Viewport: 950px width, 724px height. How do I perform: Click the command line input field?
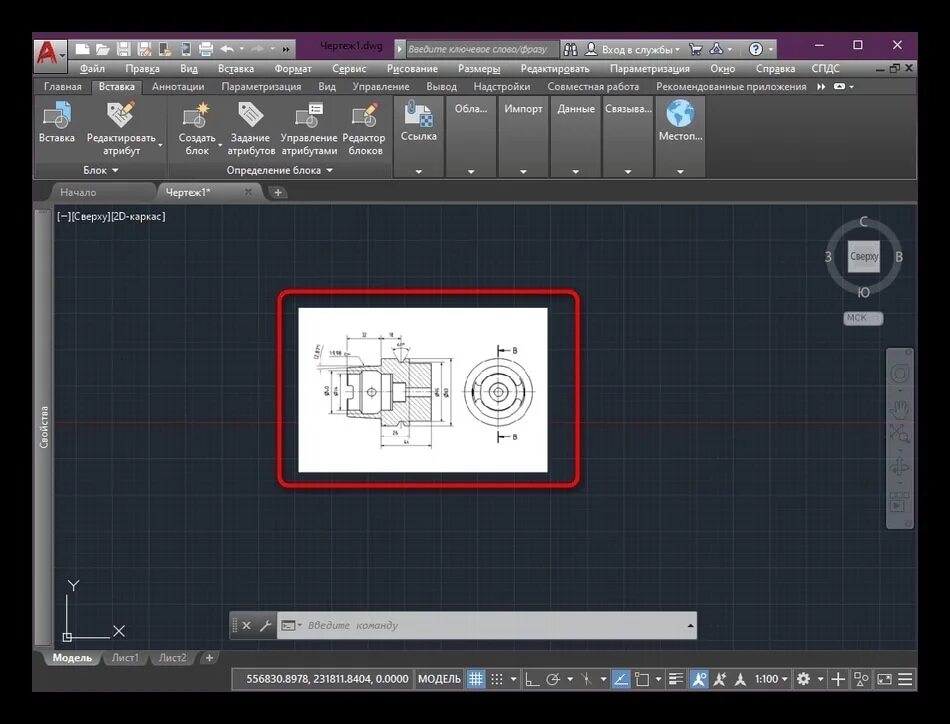tap(485, 625)
